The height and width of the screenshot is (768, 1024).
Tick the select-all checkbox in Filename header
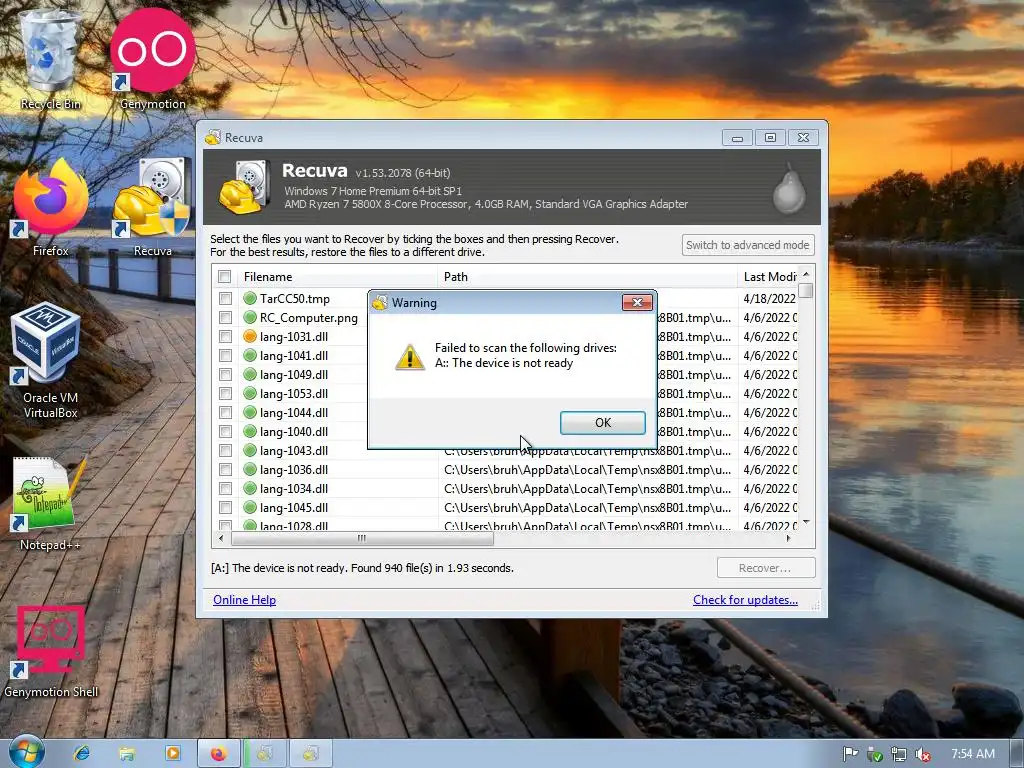tap(225, 277)
